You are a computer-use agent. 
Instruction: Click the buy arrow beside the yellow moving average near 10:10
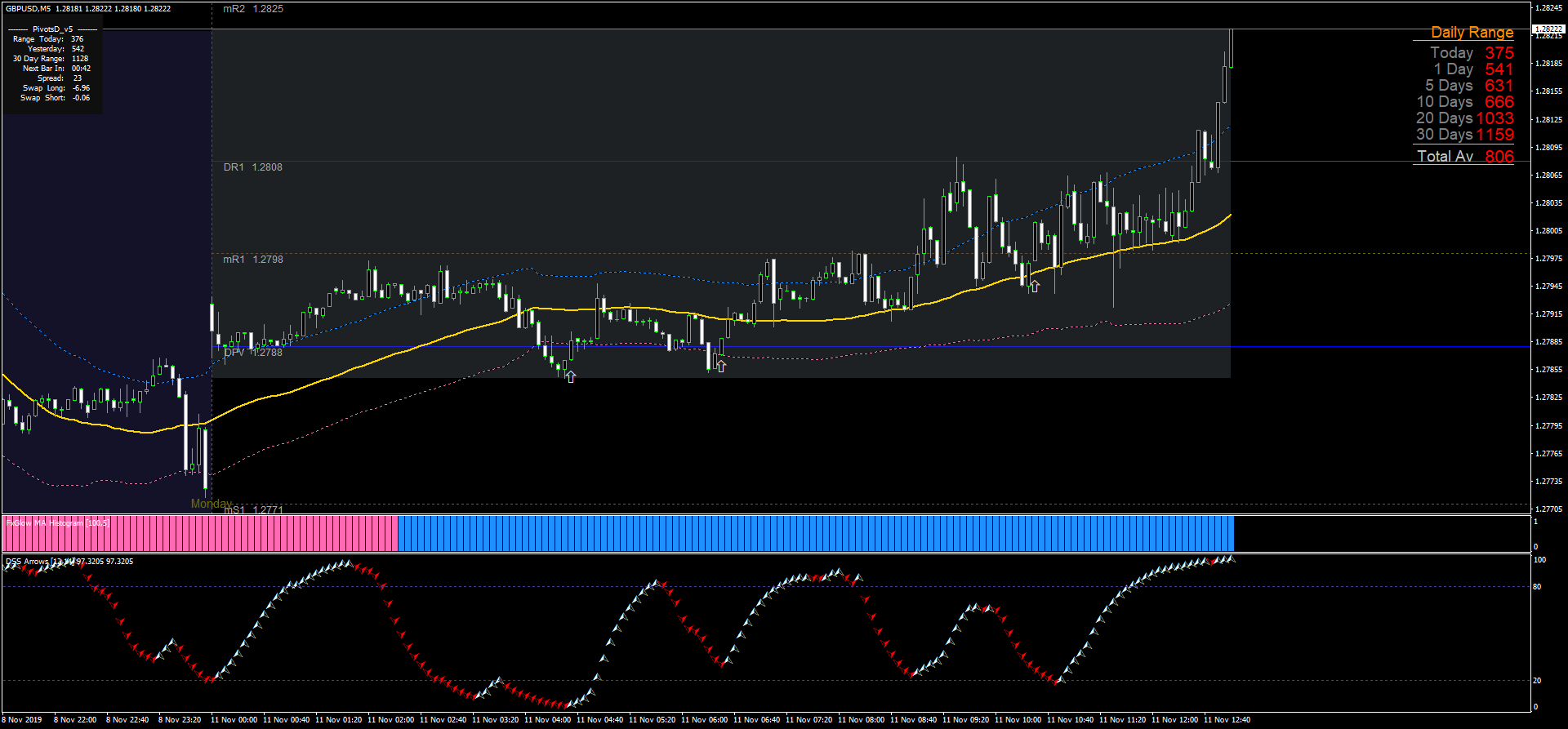point(1035,286)
